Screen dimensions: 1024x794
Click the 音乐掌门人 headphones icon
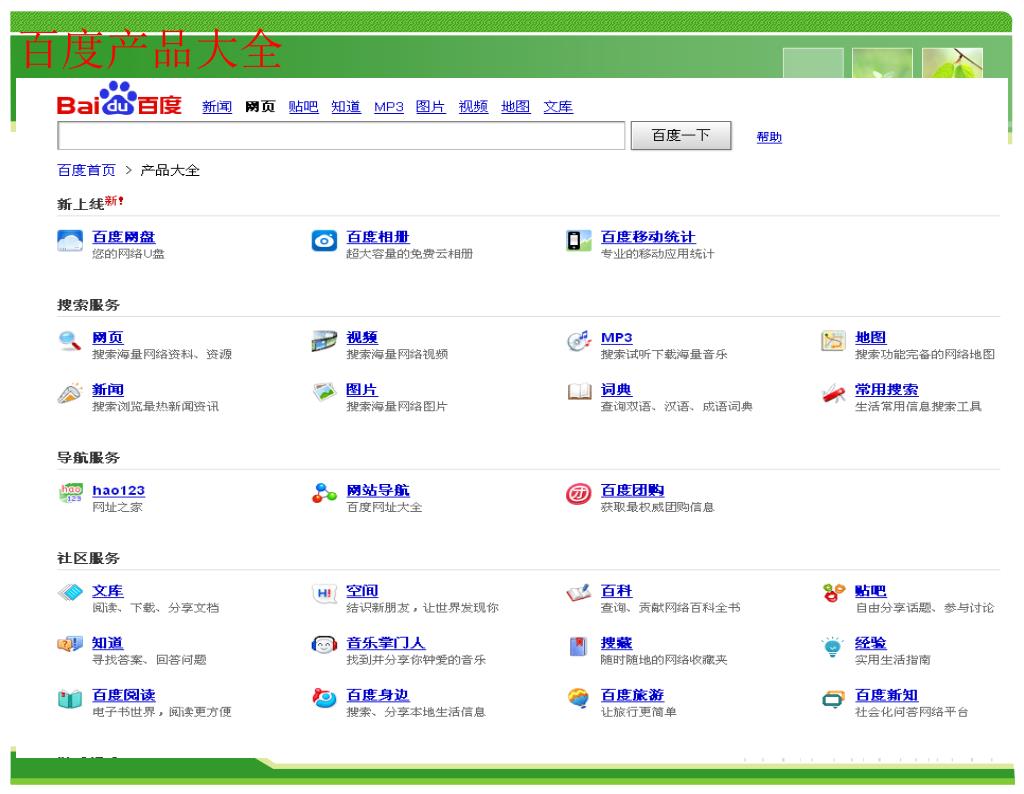324,646
